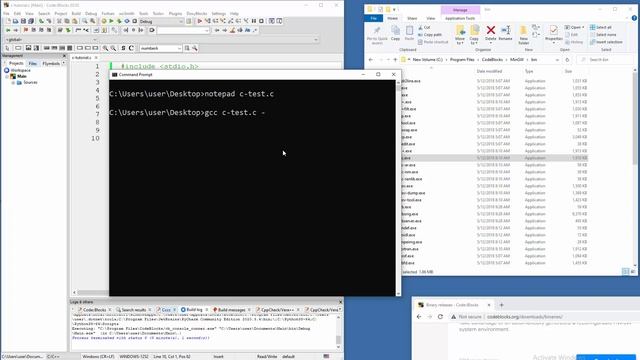
Task: Click Explorer File ribbon tab
Action: (373, 18)
